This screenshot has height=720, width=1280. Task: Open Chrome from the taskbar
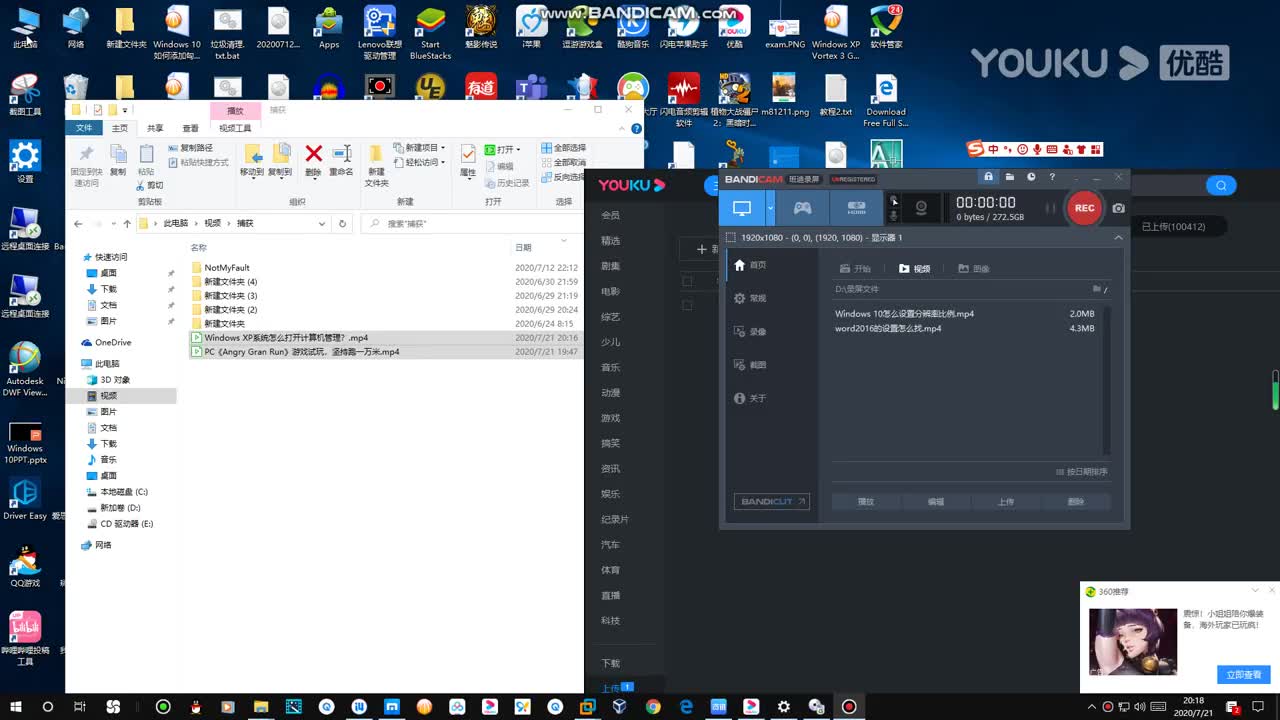(x=653, y=706)
